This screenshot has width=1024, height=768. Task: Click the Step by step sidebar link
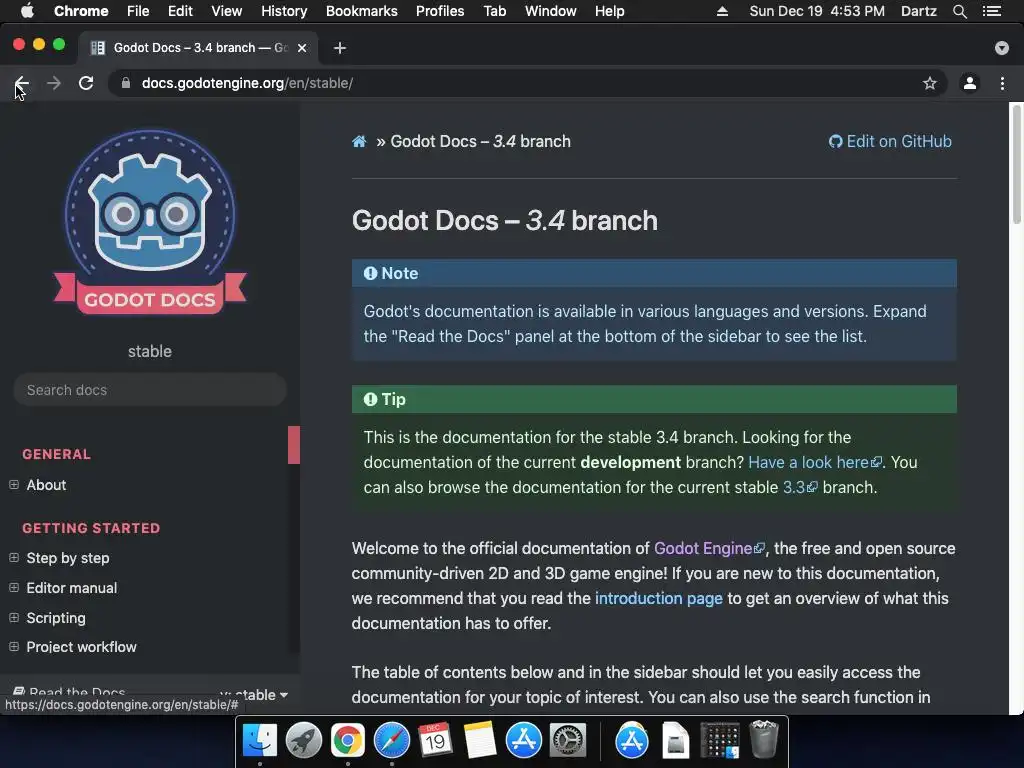(x=68, y=558)
